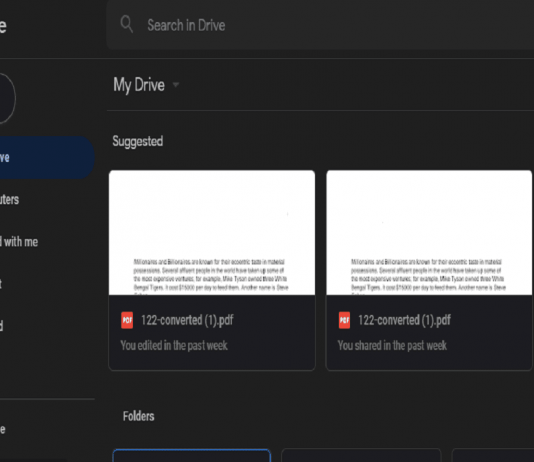Click the search magnifier icon
Image resolution: width=534 pixels, height=462 pixels.
click(126, 24)
